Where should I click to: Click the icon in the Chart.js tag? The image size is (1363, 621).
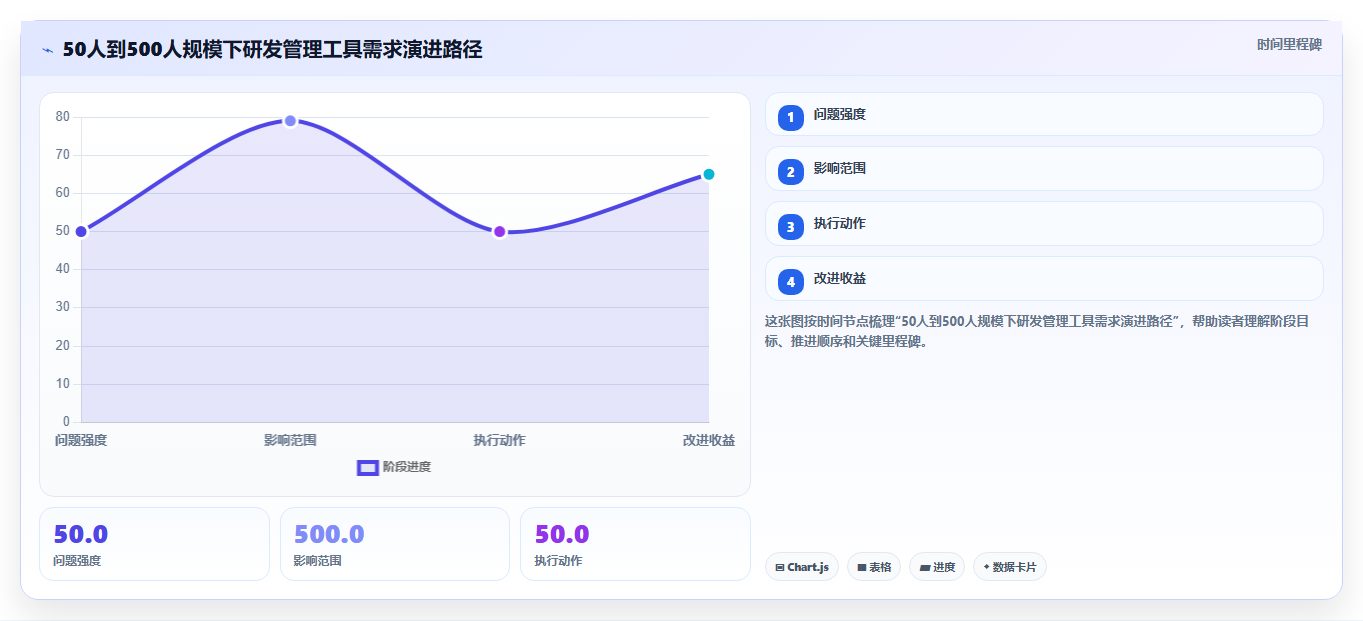(x=779, y=568)
